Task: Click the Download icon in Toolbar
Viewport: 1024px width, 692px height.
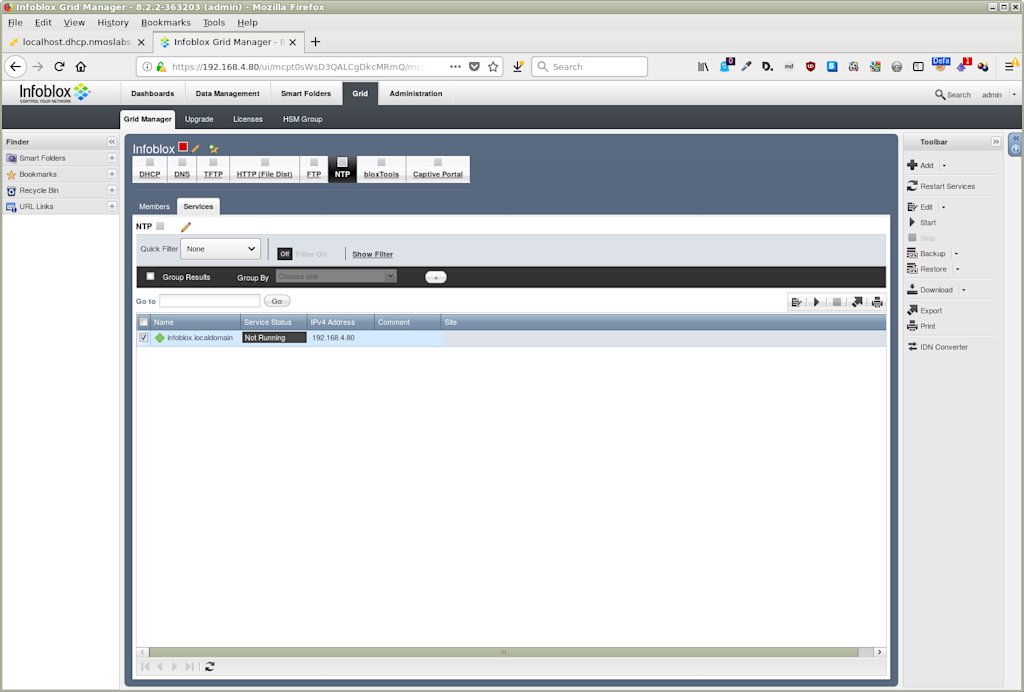Action: 912,290
